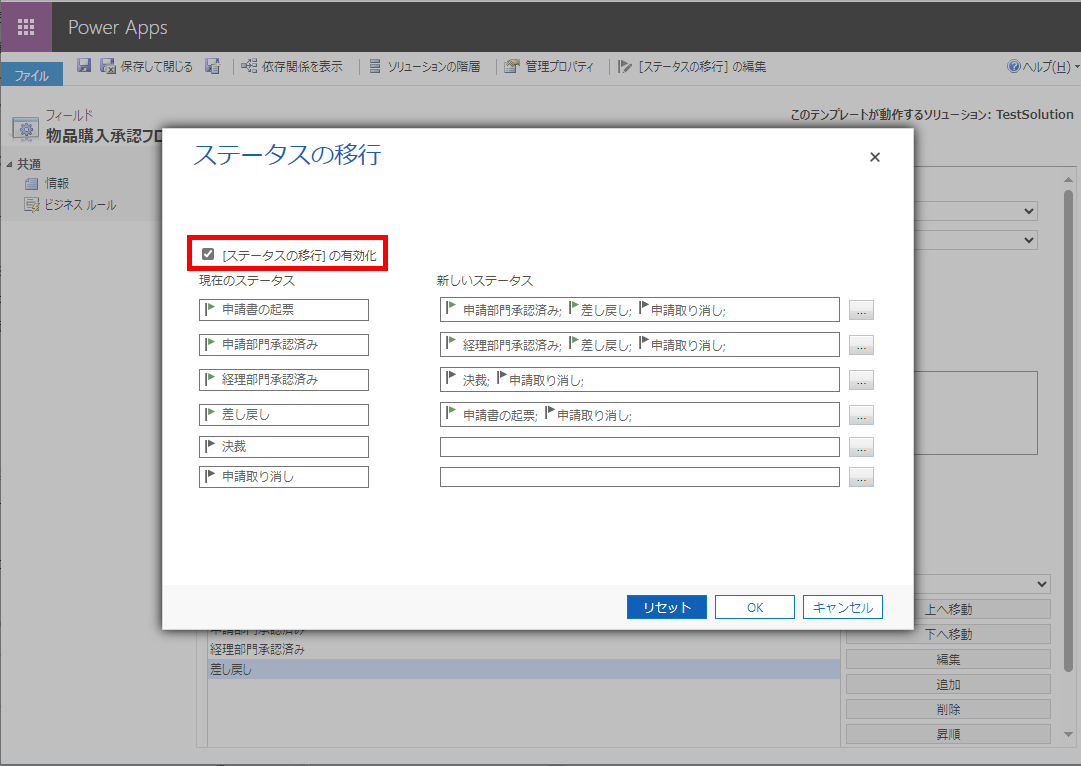Screen dimensions: 1081x766
Task: Open the Help (ヘルプ) menu
Action: 1042,66
